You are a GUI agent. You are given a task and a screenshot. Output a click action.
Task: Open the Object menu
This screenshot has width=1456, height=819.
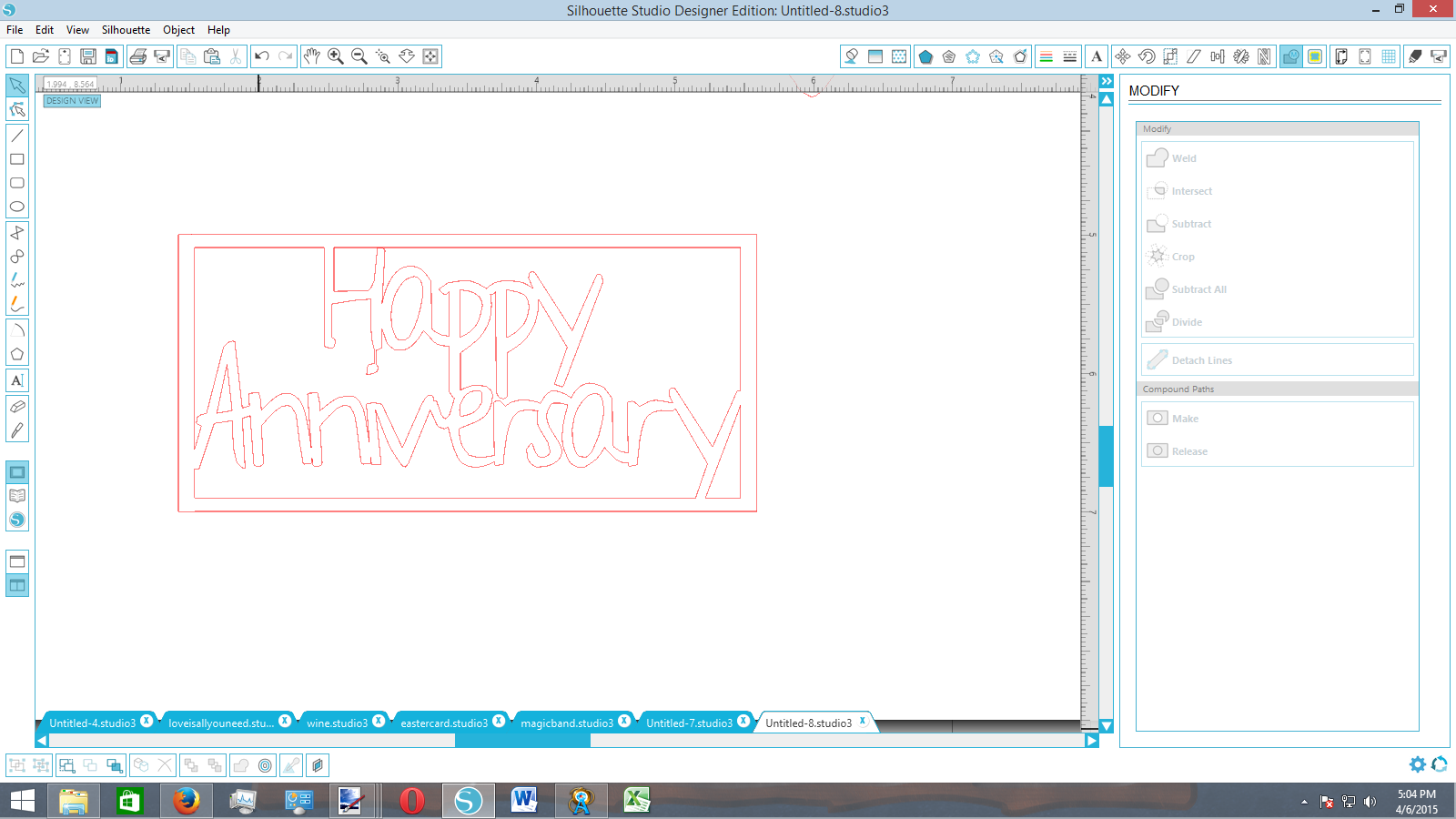178,30
